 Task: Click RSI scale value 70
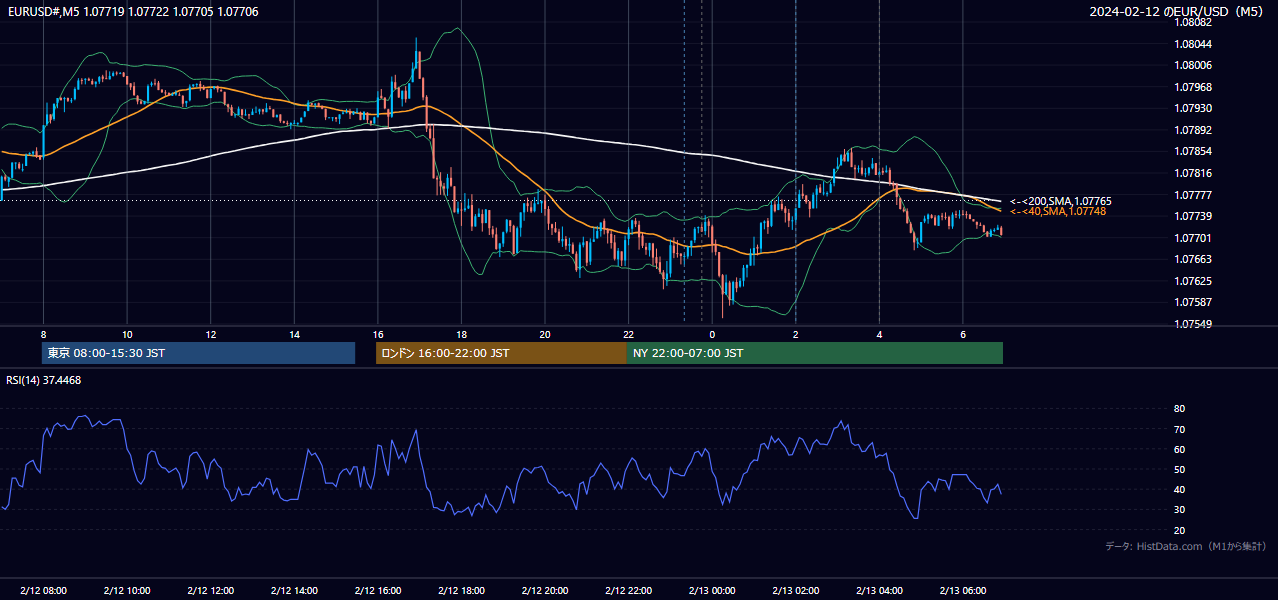coord(1180,429)
